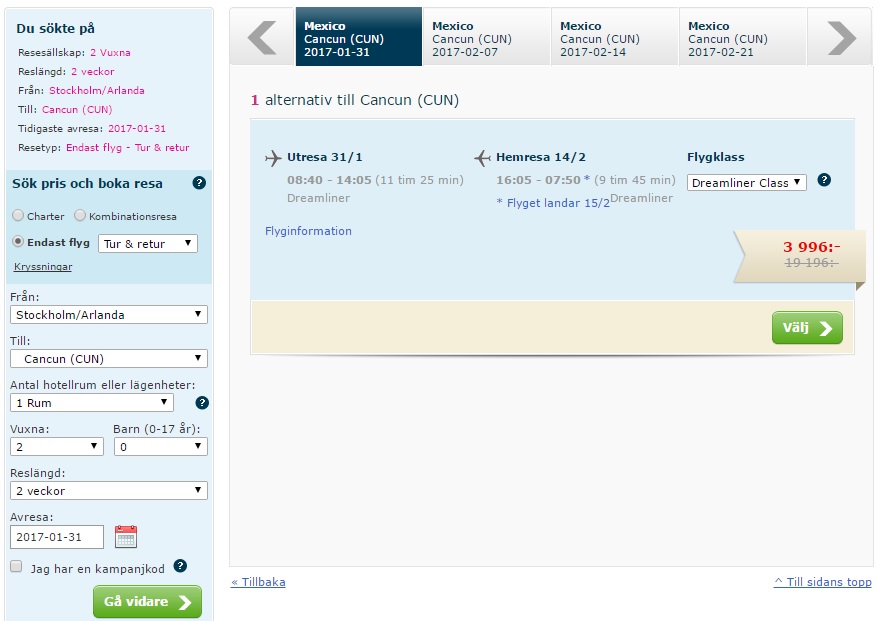Click the green Välj button
The image size is (879, 621).
[807, 328]
